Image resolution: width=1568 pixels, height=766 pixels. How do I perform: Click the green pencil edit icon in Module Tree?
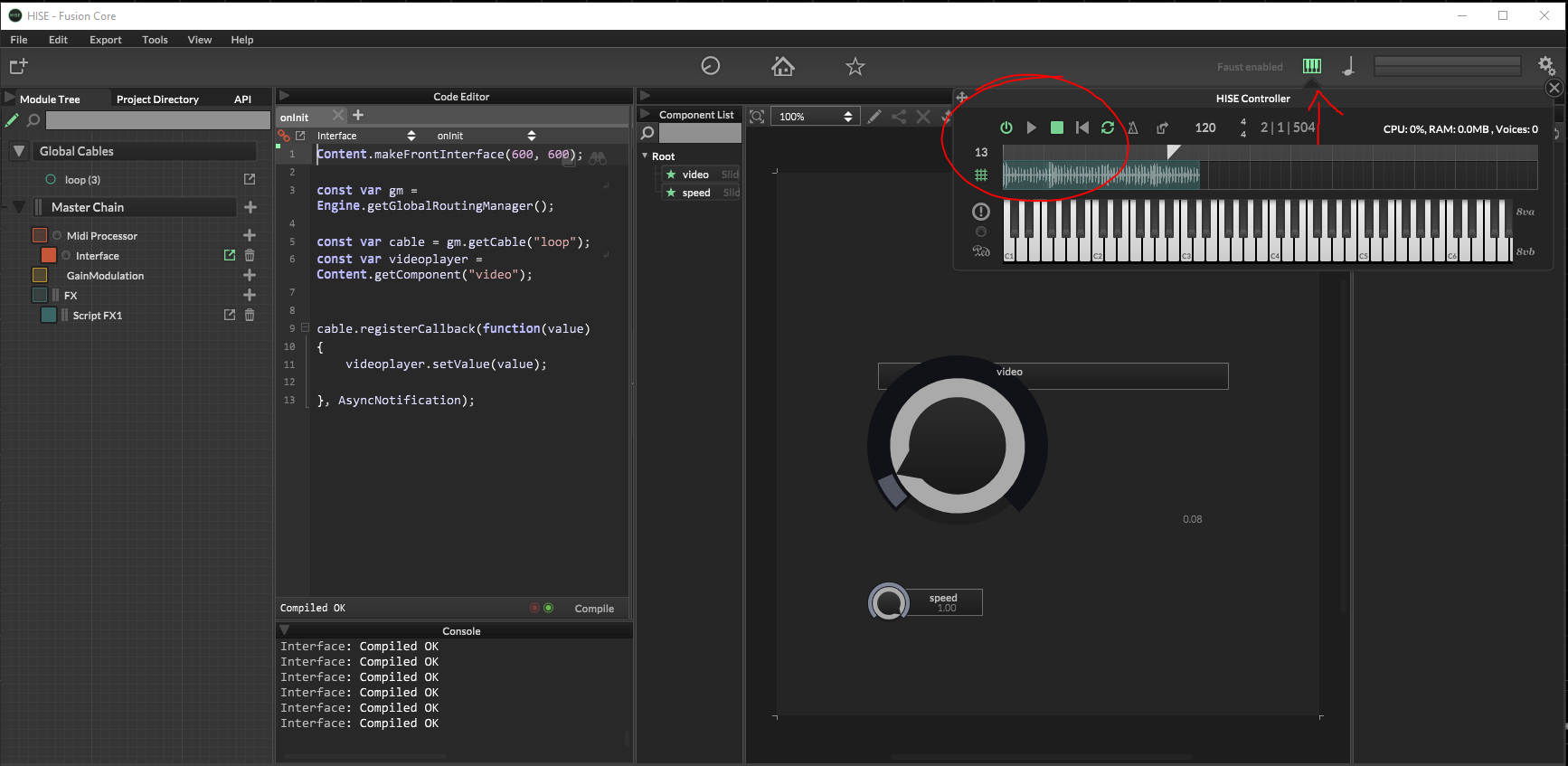point(12,120)
